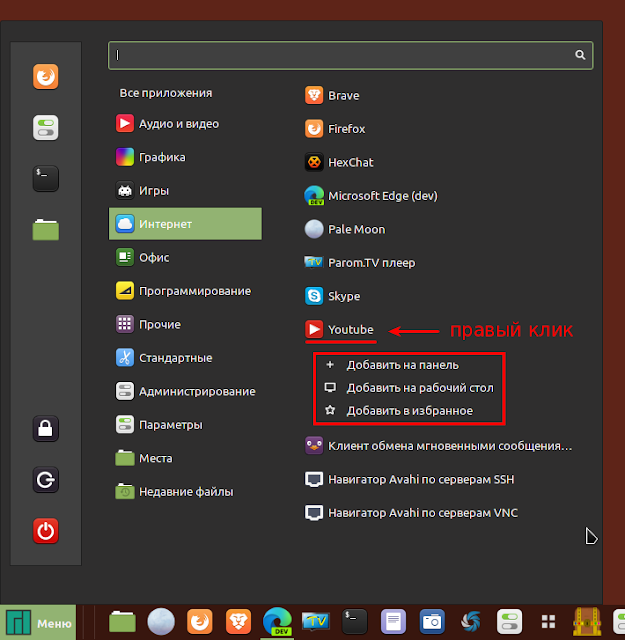Select the "Прочие" category
This screenshot has height=640, width=625.
[185, 324]
